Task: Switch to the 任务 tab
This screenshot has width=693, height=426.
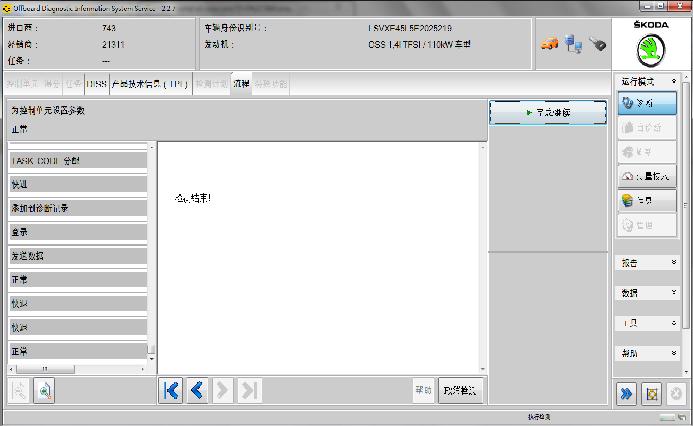Action: pos(73,84)
